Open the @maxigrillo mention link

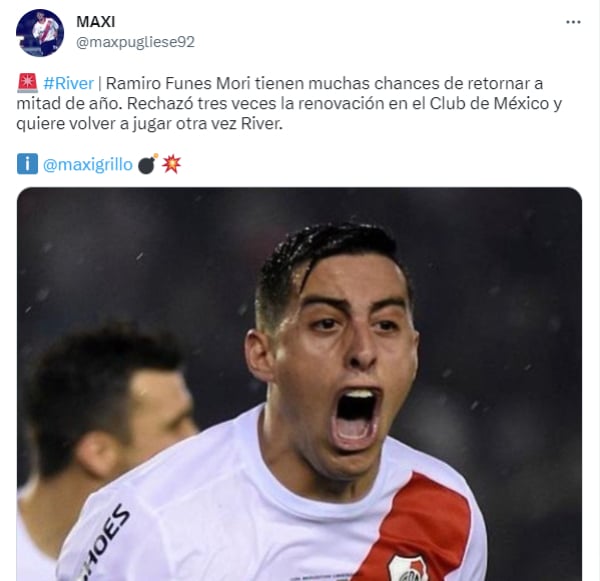point(88,165)
